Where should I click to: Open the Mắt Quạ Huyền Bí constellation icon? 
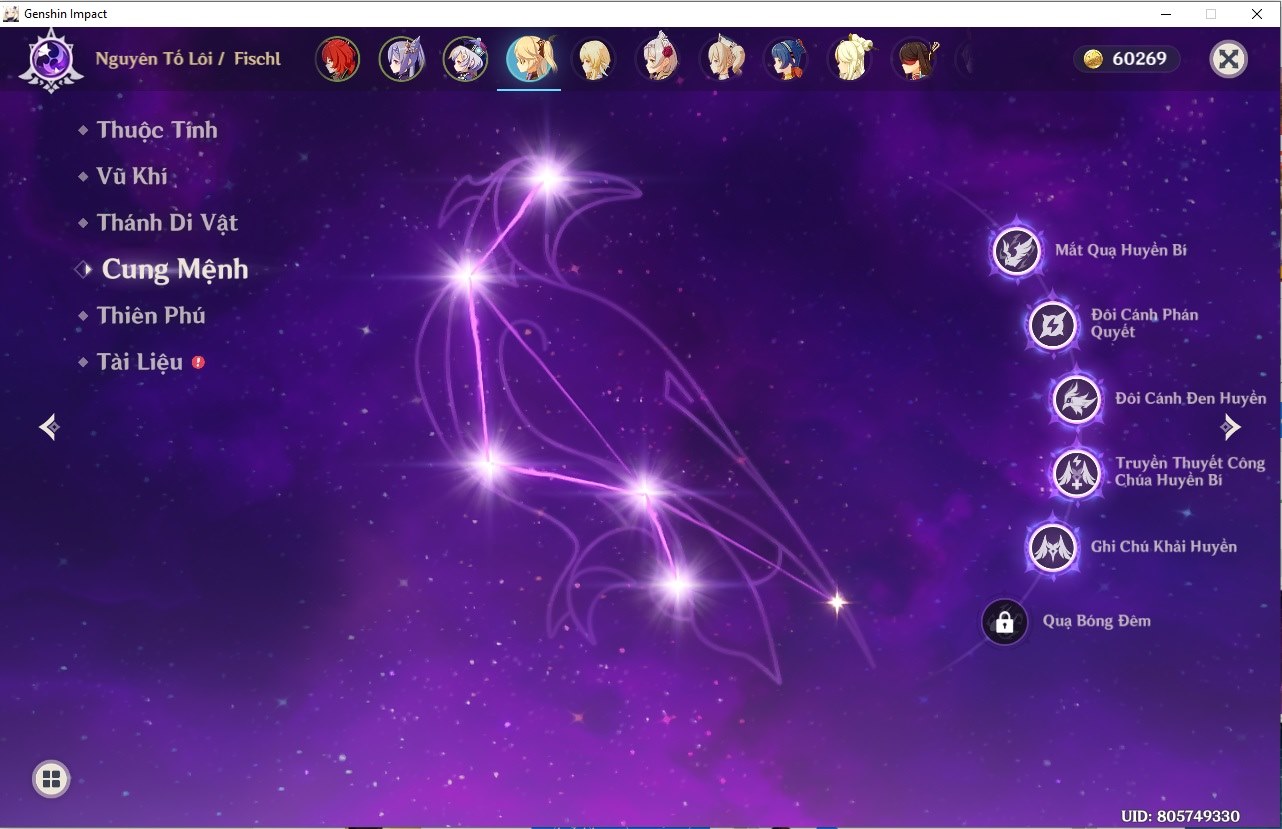pos(1017,251)
